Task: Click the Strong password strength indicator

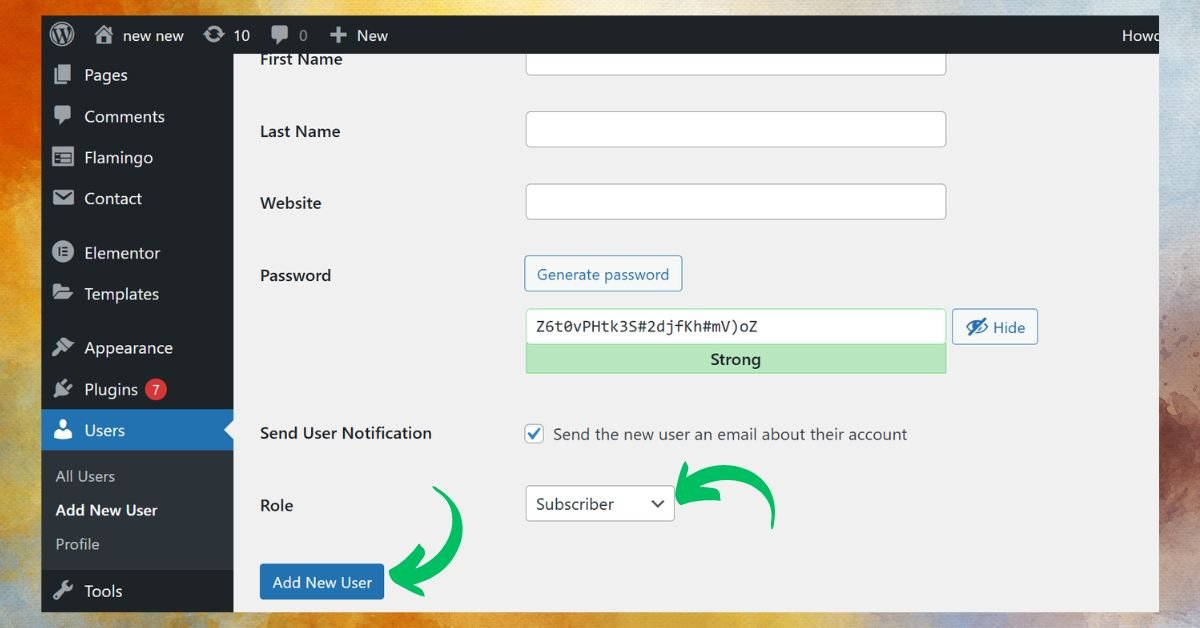Action: (736, 359)
